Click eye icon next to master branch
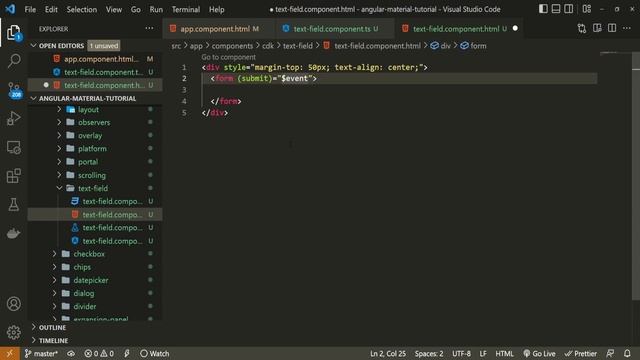 tap(71, 353)
